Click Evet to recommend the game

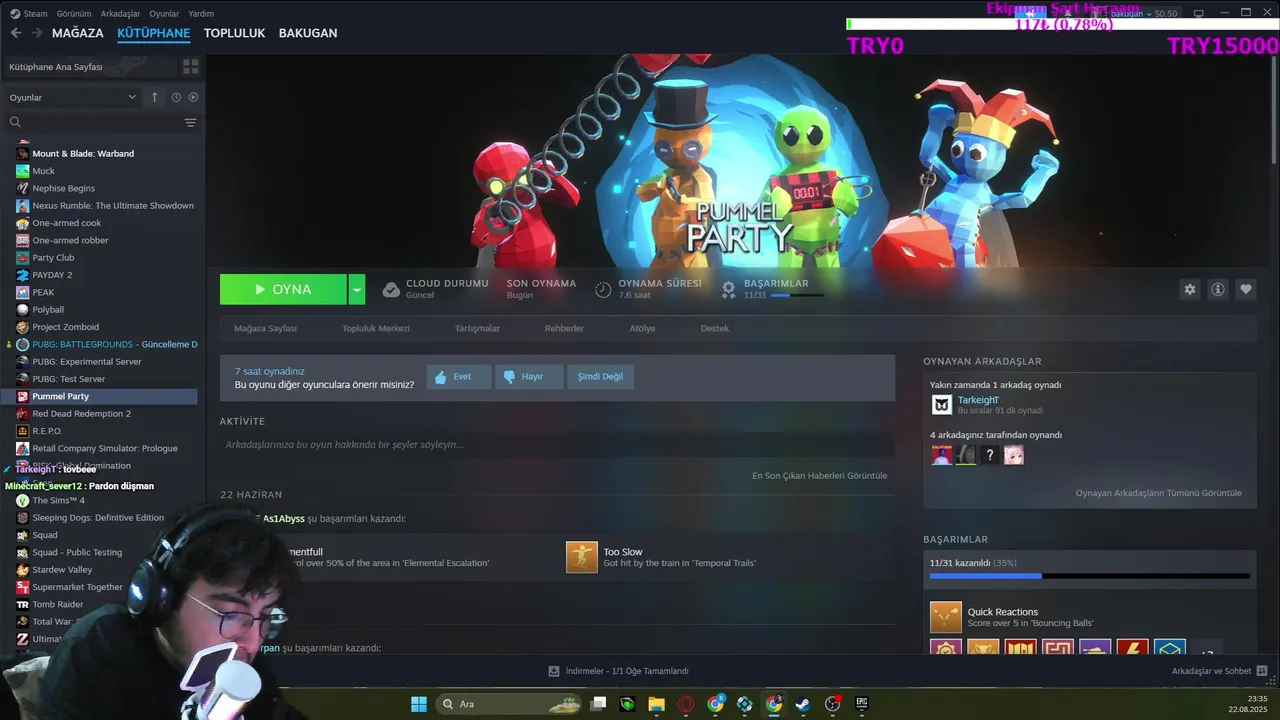[x=459, y=376]
